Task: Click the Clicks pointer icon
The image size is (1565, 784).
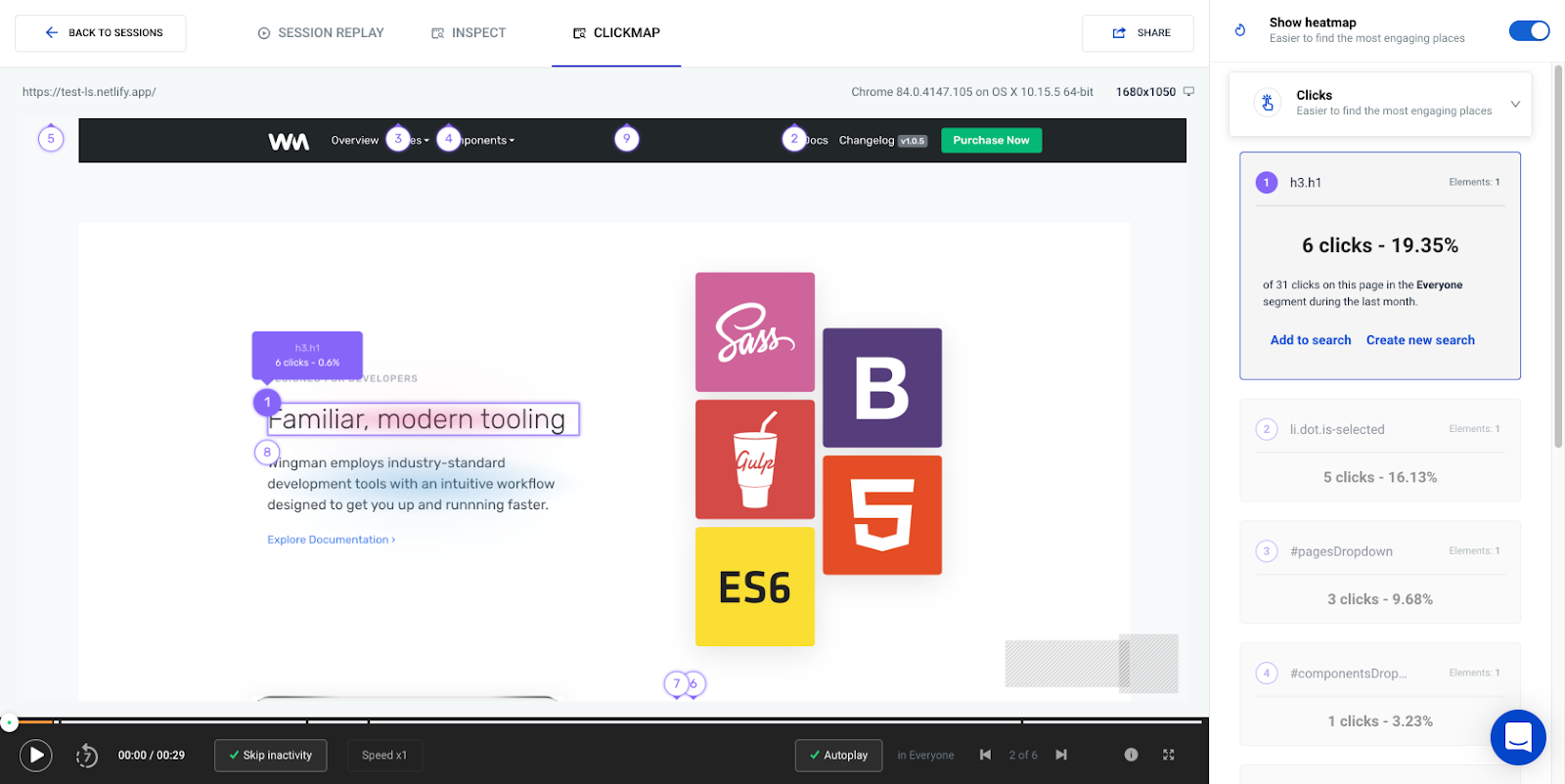Action: (1268, 103)
